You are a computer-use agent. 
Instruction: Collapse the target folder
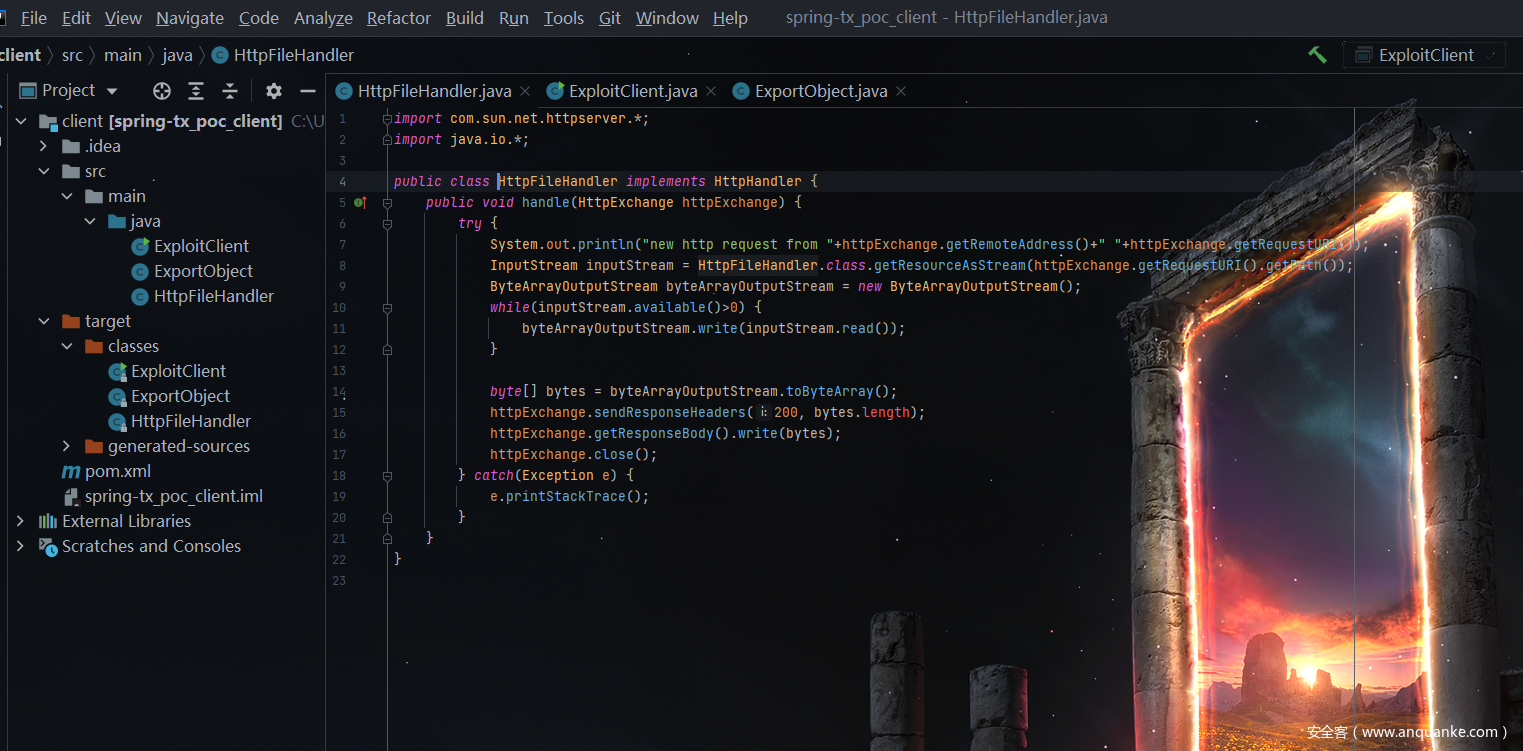43,321
